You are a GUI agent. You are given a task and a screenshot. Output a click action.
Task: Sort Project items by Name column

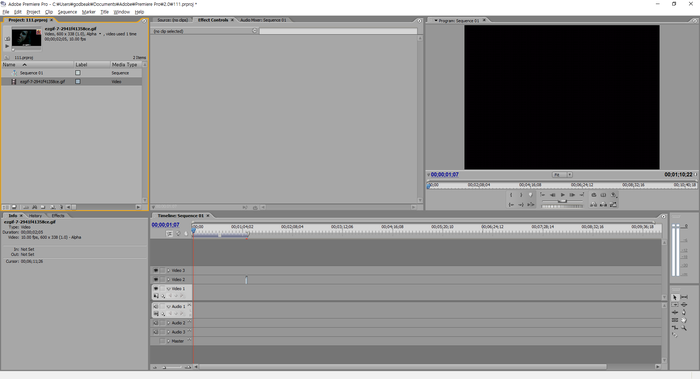coord(37,65)
